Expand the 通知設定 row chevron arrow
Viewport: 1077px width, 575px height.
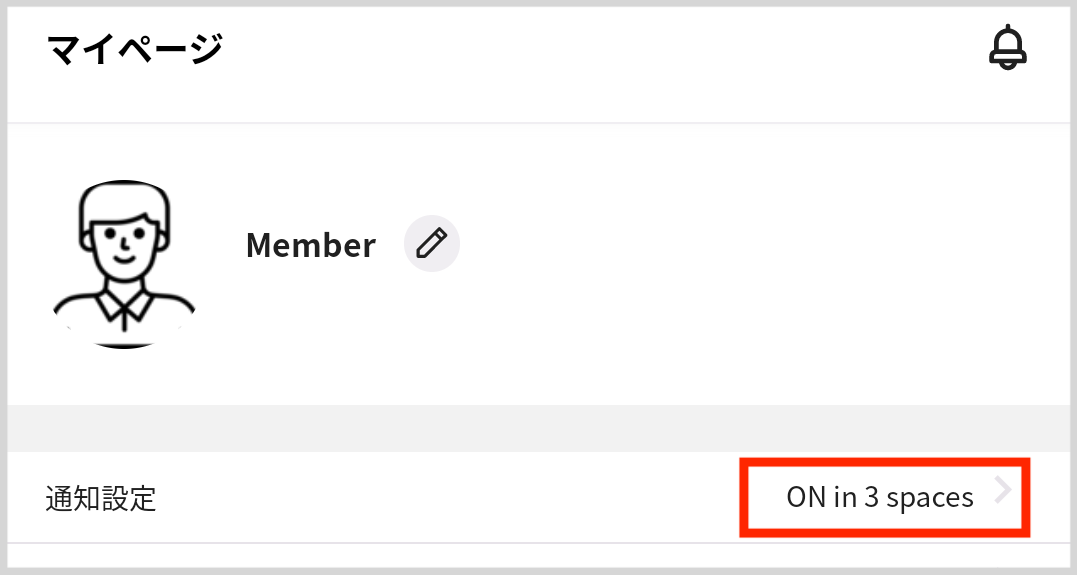point(1004,490)
